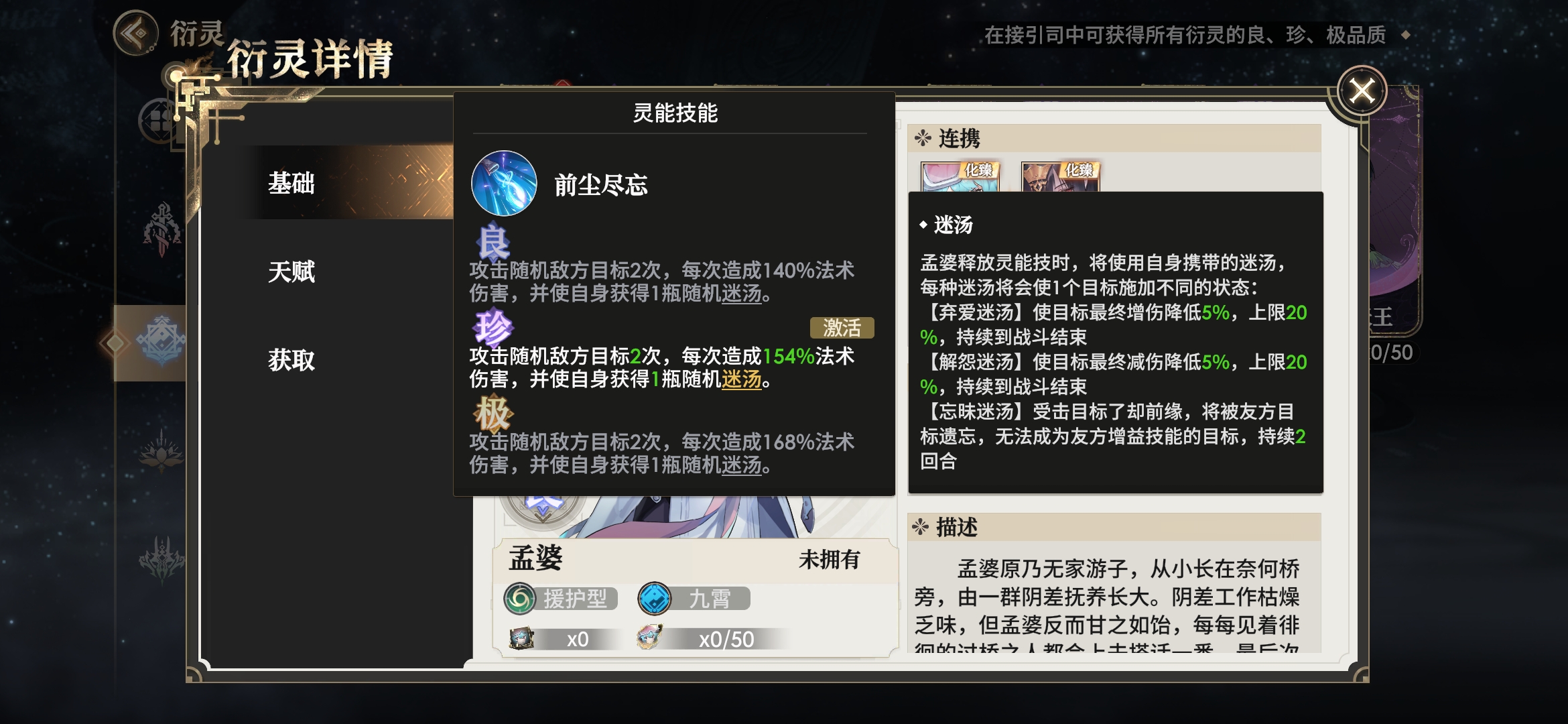Select the 良 quality tier icon
Screen dimensions: 1568x724
(x=494, y=241)
